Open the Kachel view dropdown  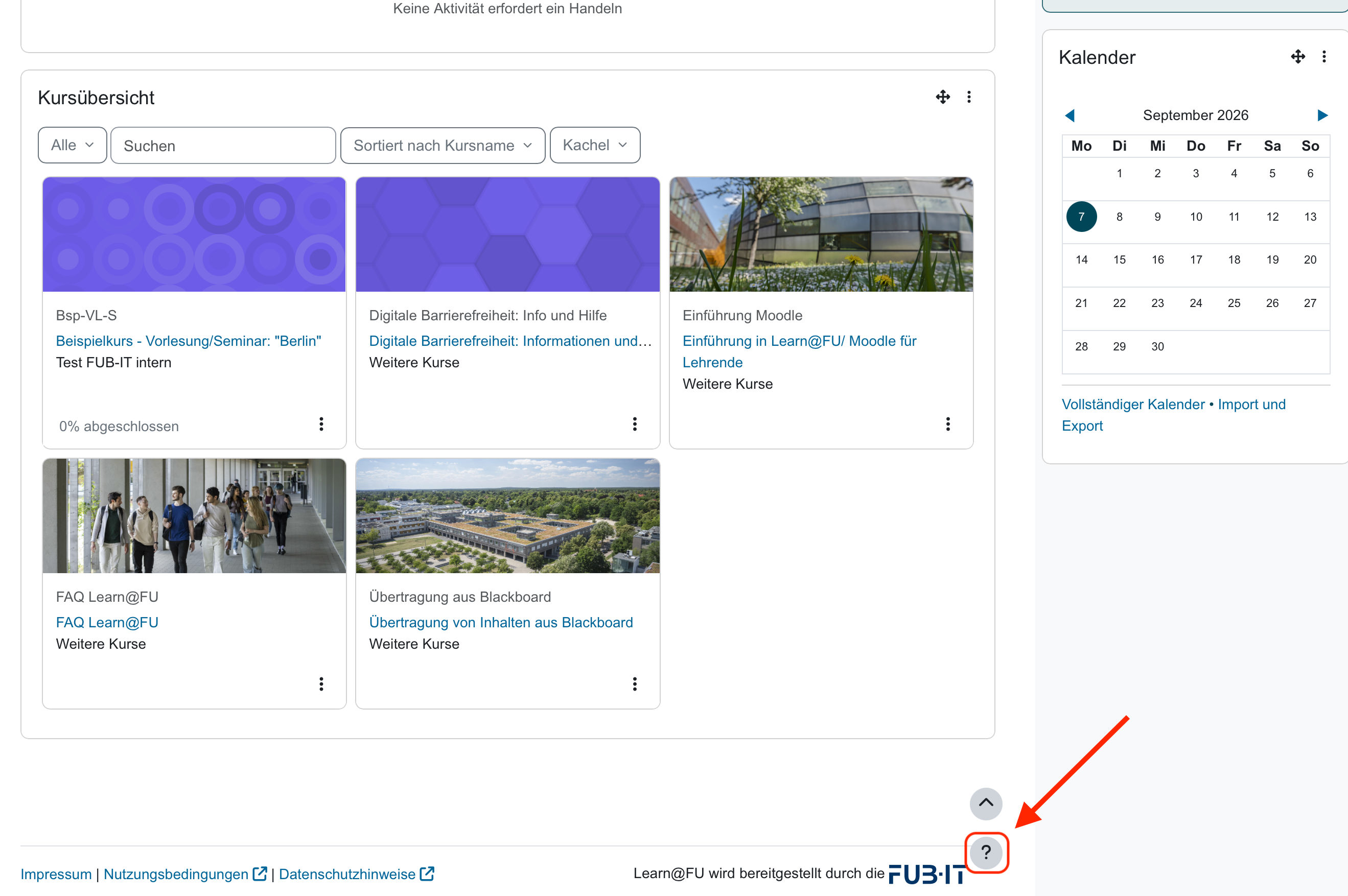594,145
